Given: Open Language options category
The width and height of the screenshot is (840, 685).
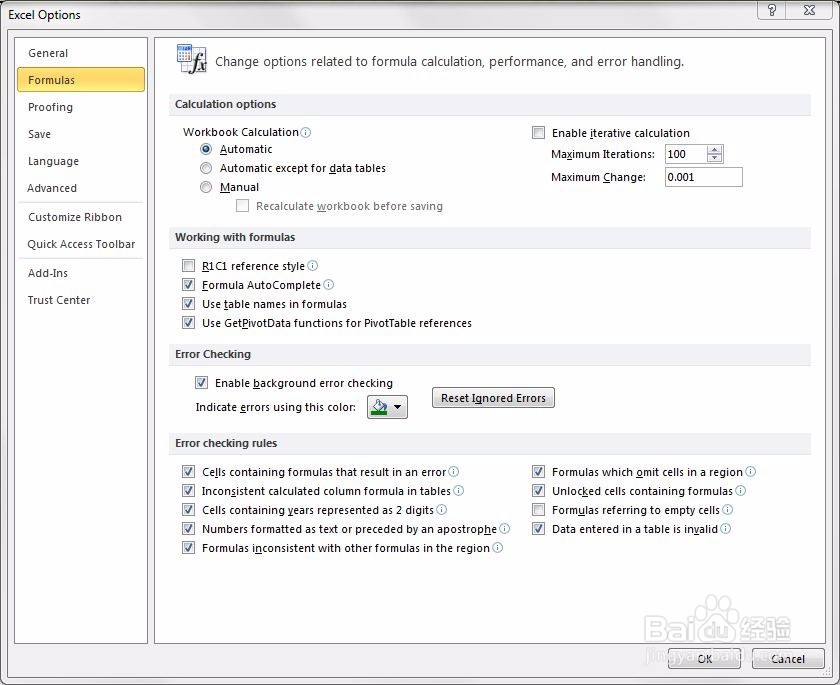Looking at the screenshot, I should [81, 161].
